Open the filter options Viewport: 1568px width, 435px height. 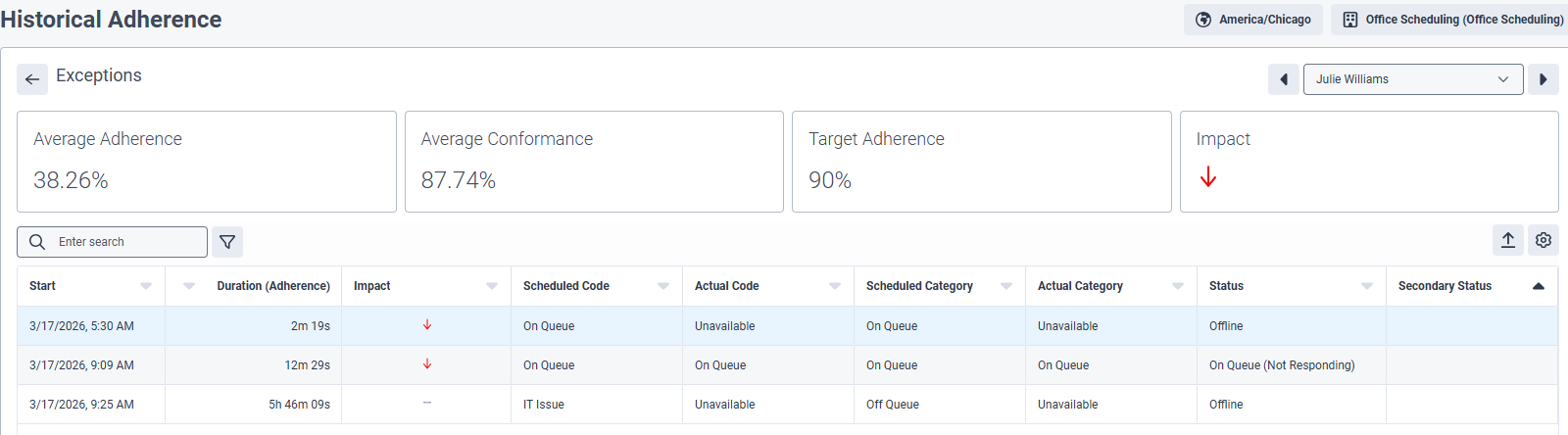(227, 242)
